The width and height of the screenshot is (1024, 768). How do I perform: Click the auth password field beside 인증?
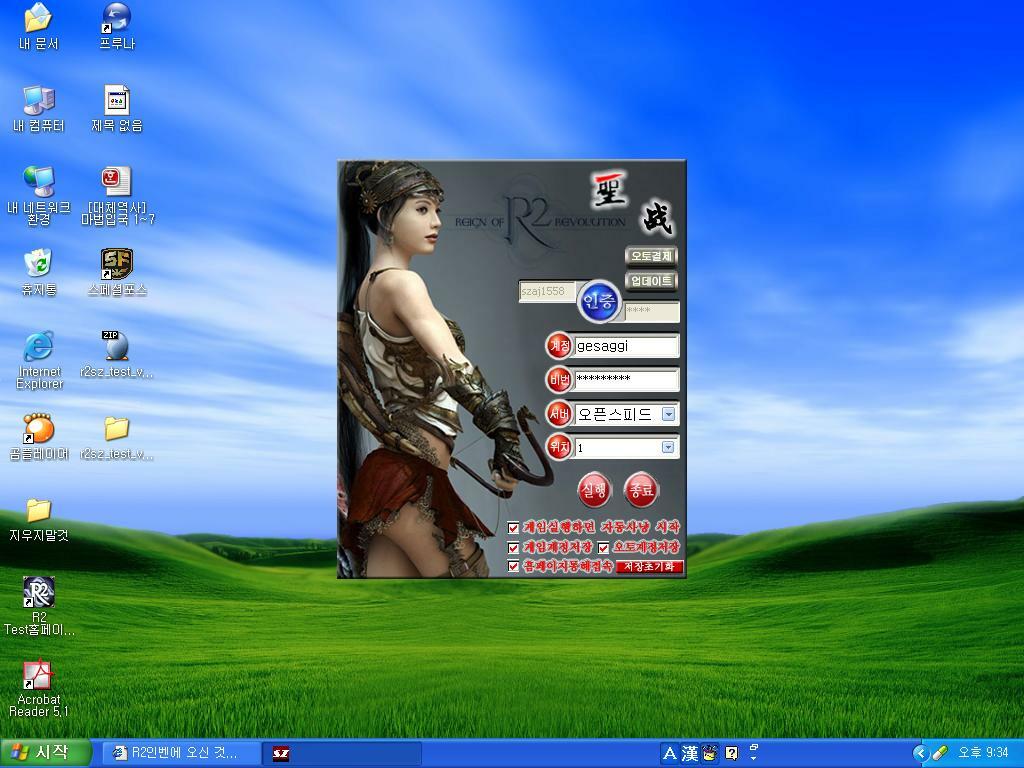point(651,312)
